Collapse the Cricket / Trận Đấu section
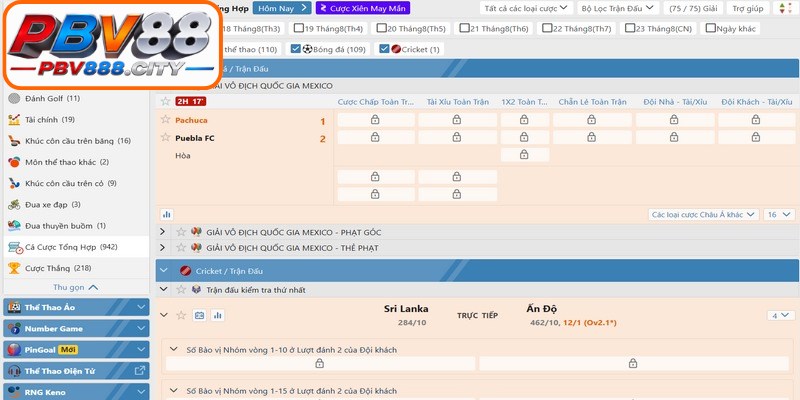 coord(164,271)
